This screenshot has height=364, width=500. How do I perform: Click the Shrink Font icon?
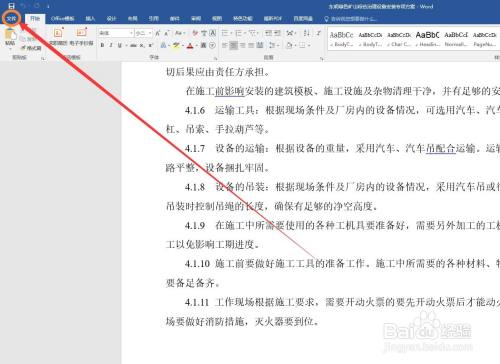(x=167, y=33)
